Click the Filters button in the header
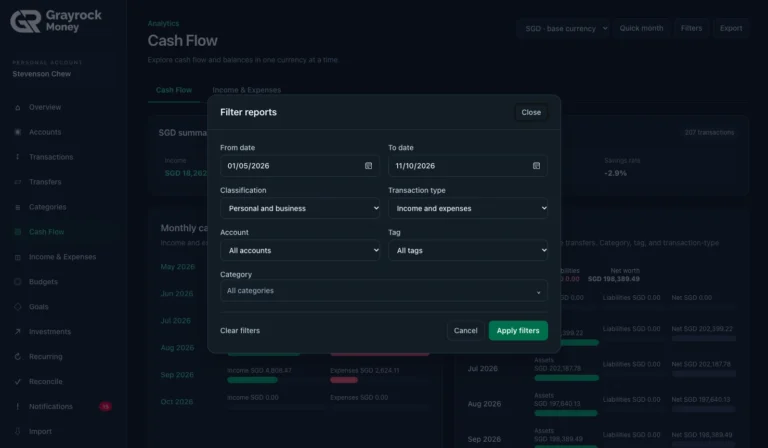The width and height of the screenshot is (768, 448). point(691,28)
